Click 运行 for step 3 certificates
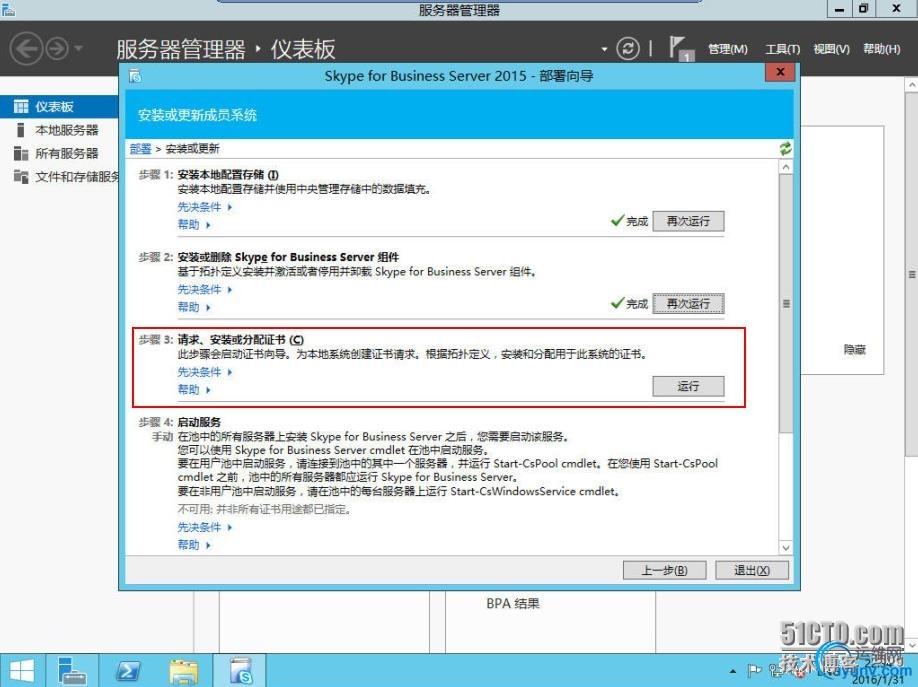The height and width of the screenshot is (687, 918). click(688, 387)
